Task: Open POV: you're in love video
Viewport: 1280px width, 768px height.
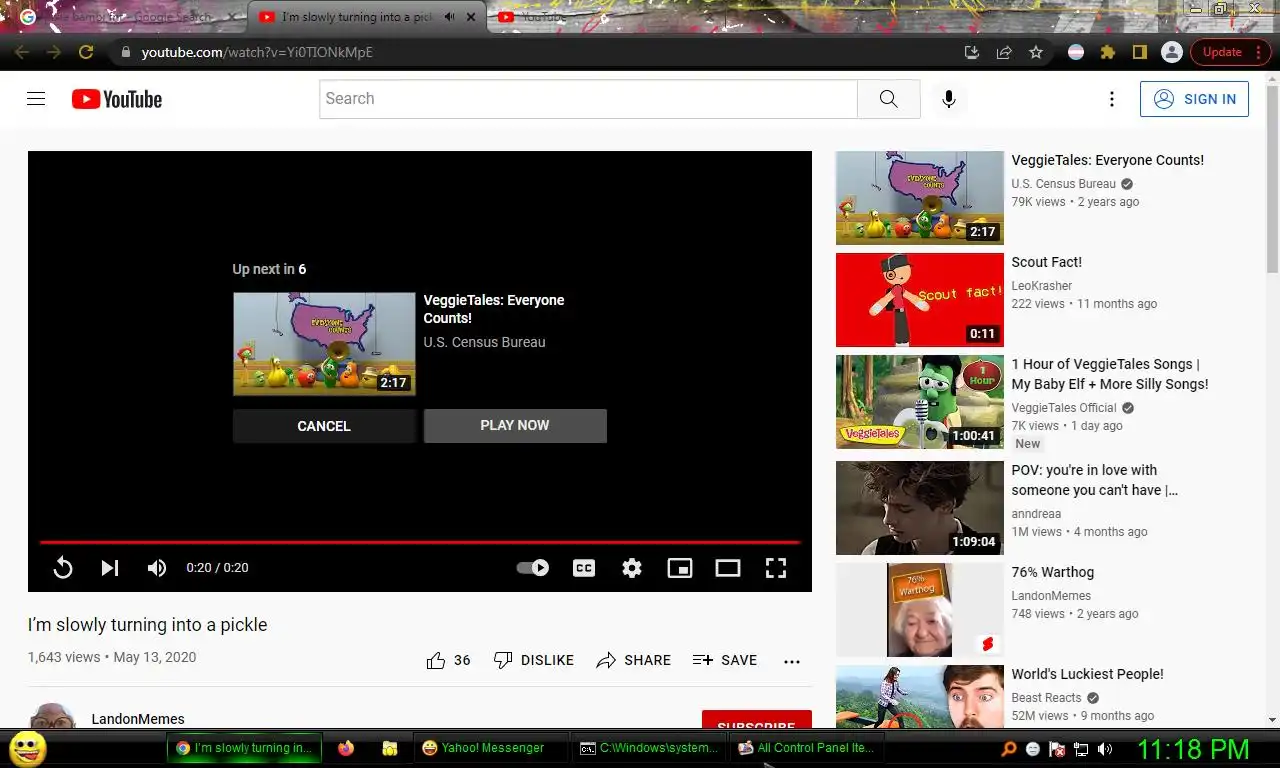Action: pos(1095,480)
